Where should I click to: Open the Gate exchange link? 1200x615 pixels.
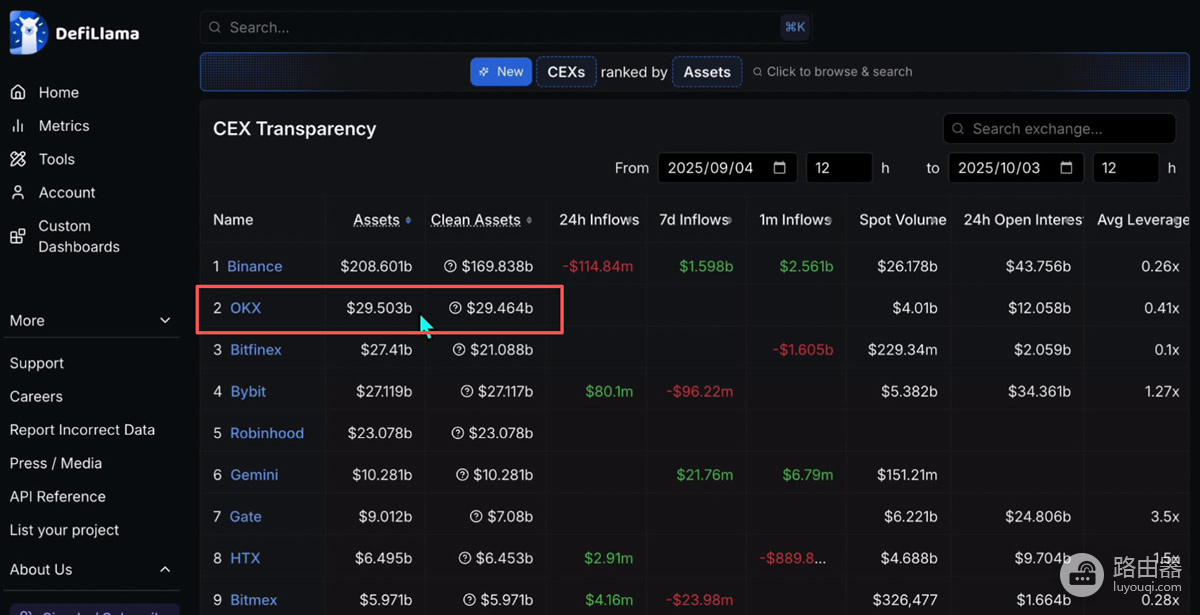[x=246, y=517]
